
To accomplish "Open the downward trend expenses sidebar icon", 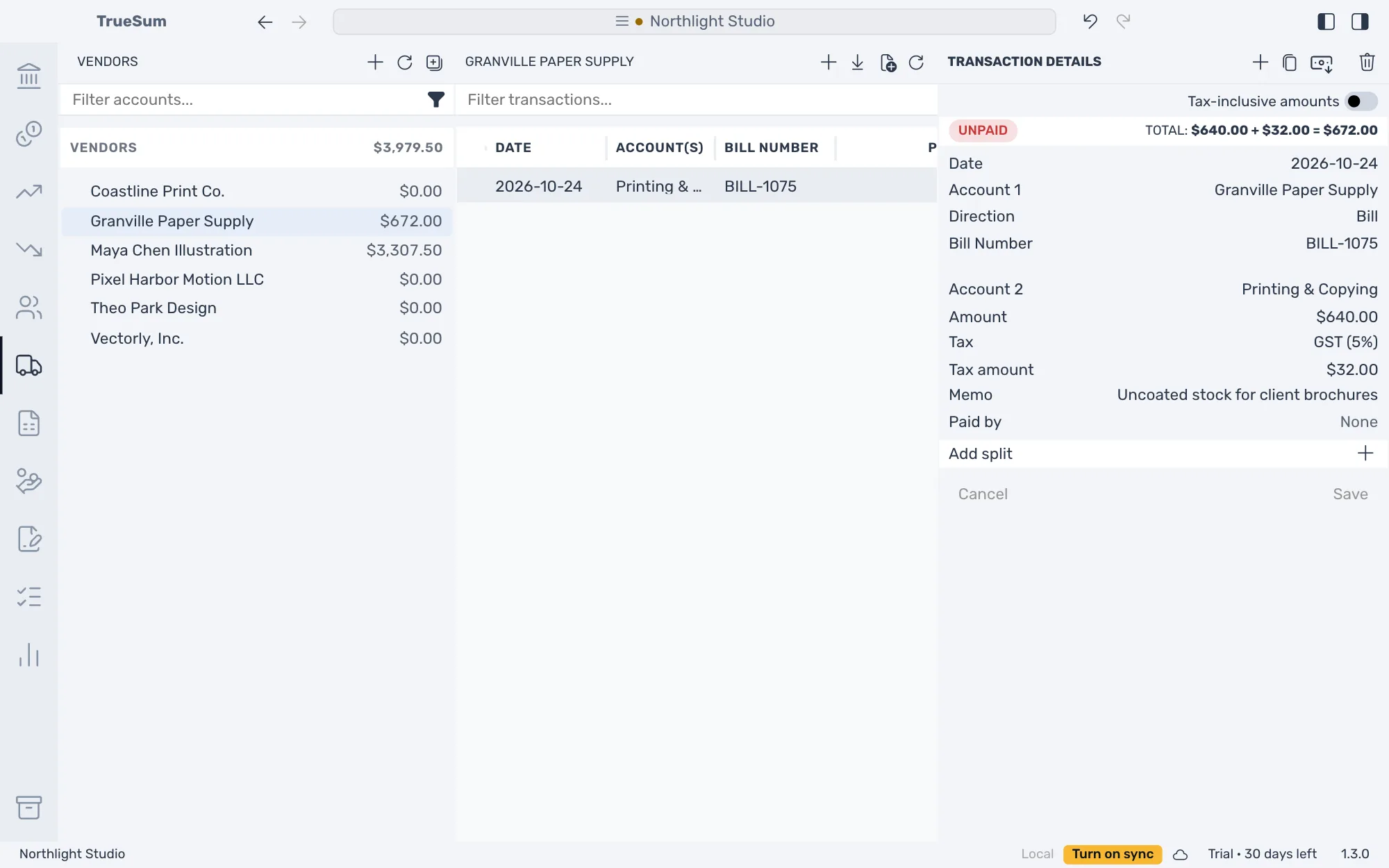I will click(28, 249).
